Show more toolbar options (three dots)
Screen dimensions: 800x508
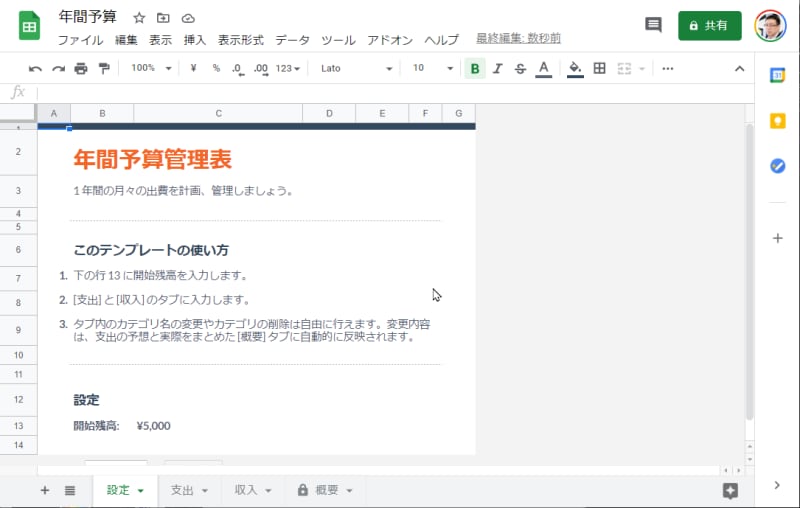(x=667, y=68)
